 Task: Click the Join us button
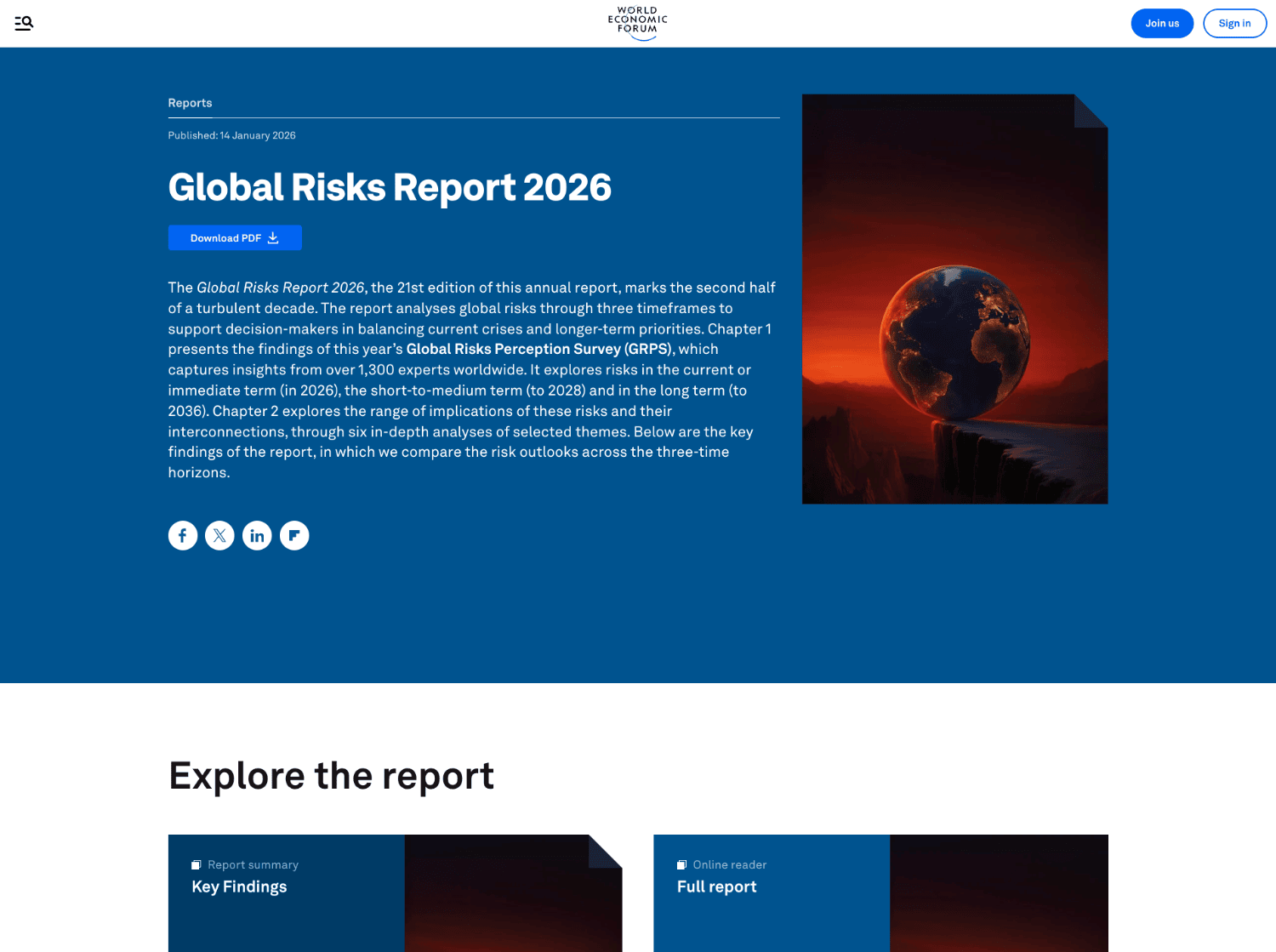[x=1162, y=23]
